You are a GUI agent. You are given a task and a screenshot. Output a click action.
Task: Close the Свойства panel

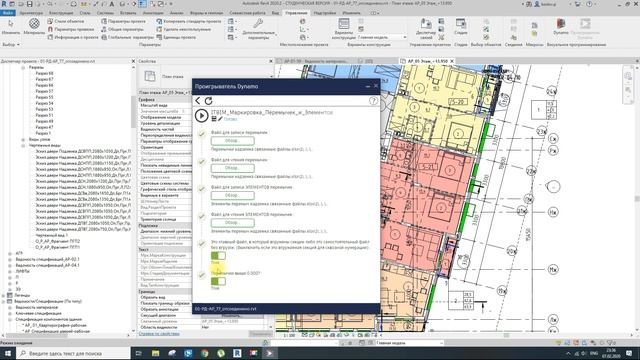click(271, 61)
